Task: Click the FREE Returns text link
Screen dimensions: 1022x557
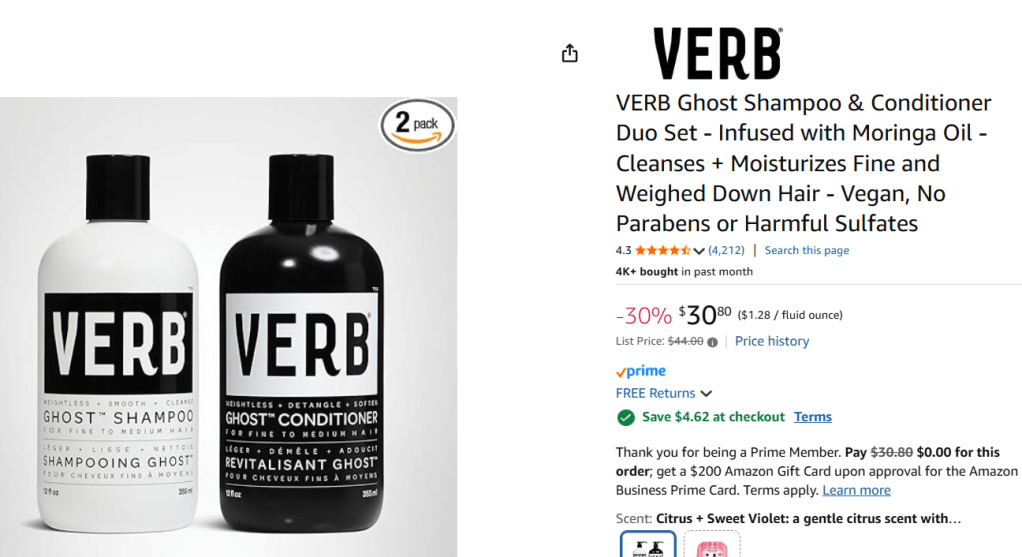Action: [x=656, y=393]
